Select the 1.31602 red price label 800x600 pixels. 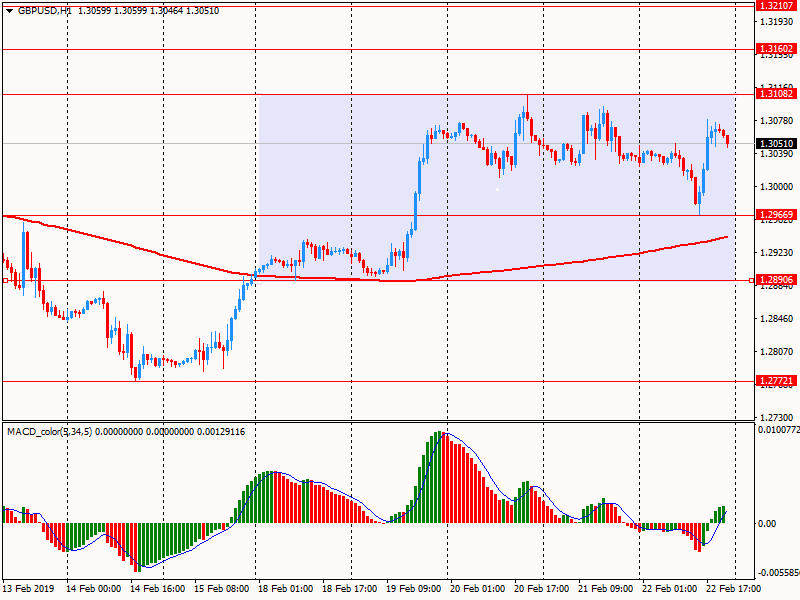[x=776, y=49]
